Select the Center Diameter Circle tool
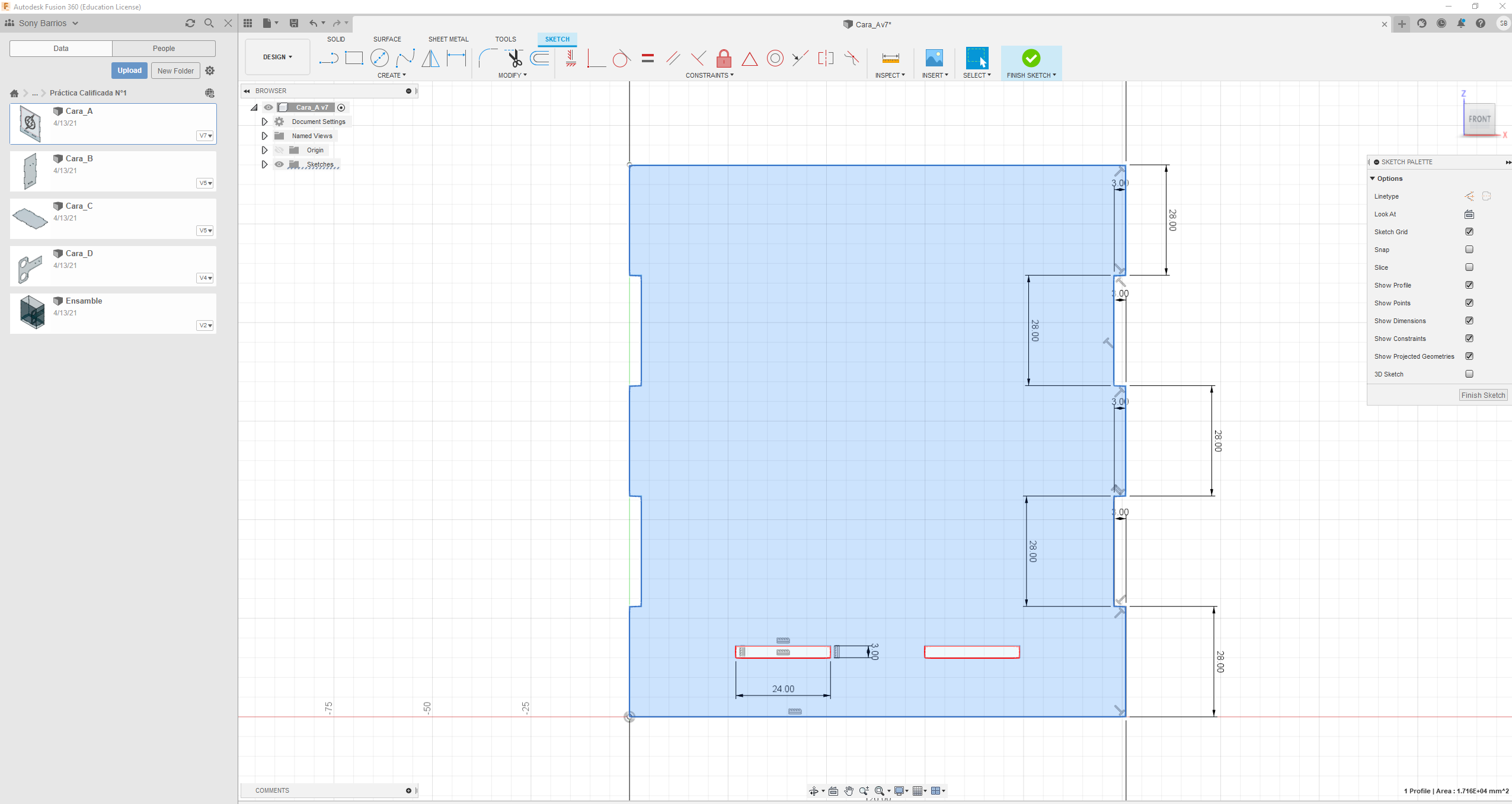 pyautogui.click(x=379, y=58)
